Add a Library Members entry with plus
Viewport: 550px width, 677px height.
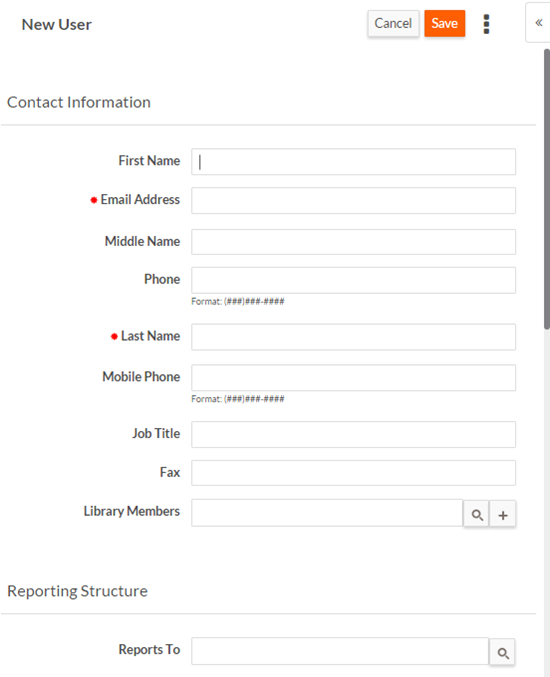point(503,514)
